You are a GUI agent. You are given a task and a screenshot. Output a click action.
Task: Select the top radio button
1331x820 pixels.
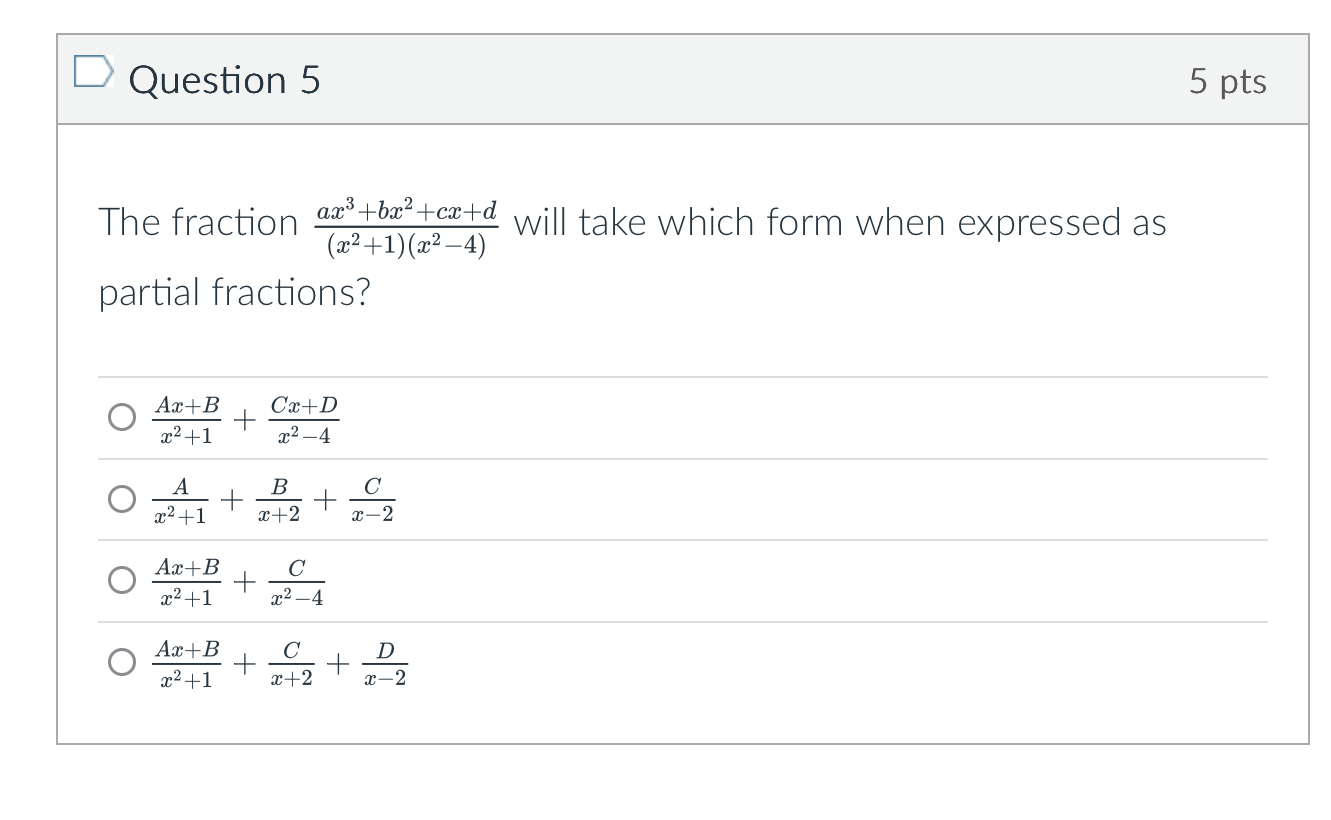pos(121,416)
